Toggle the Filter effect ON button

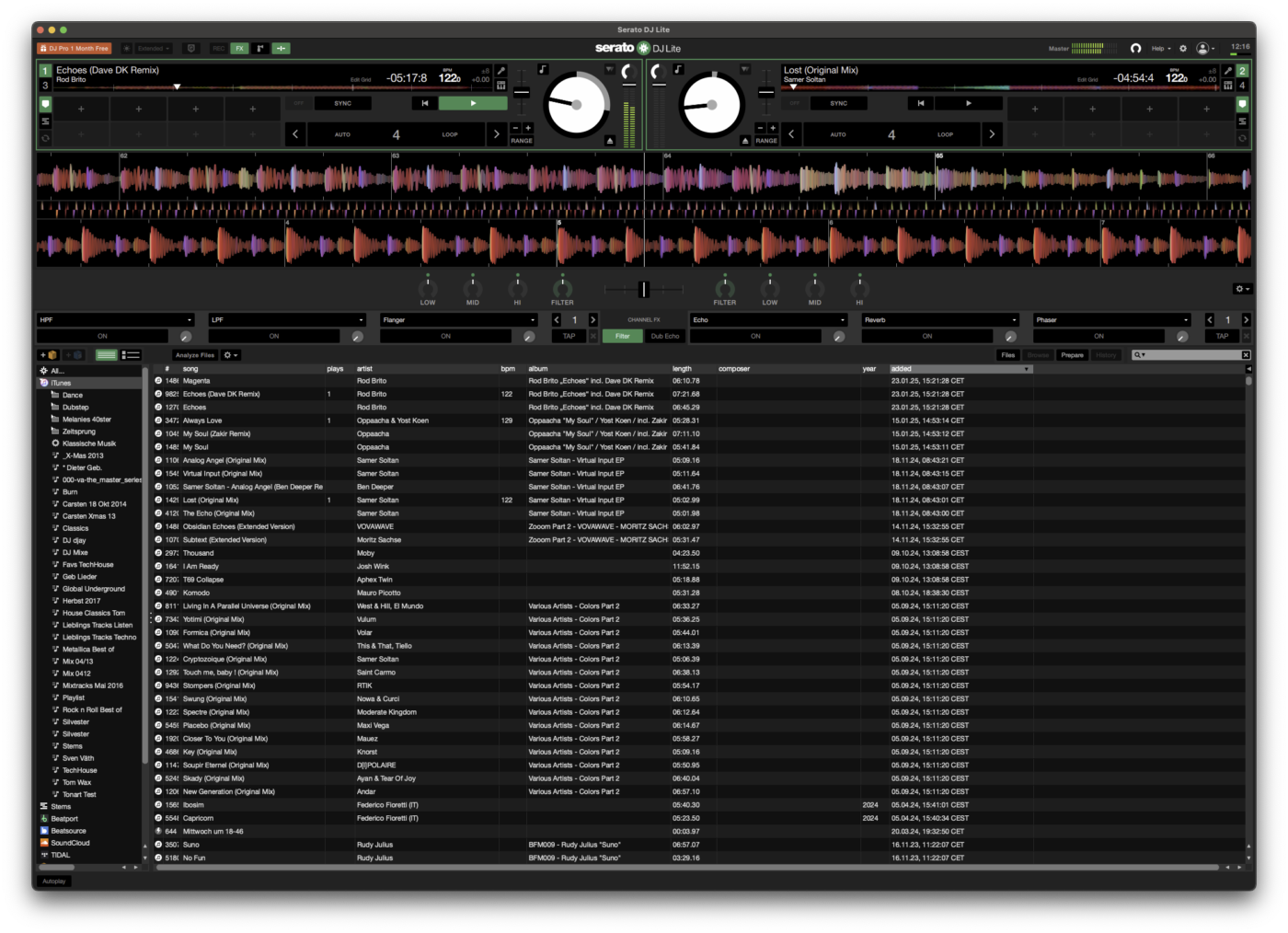click(622, 336)
